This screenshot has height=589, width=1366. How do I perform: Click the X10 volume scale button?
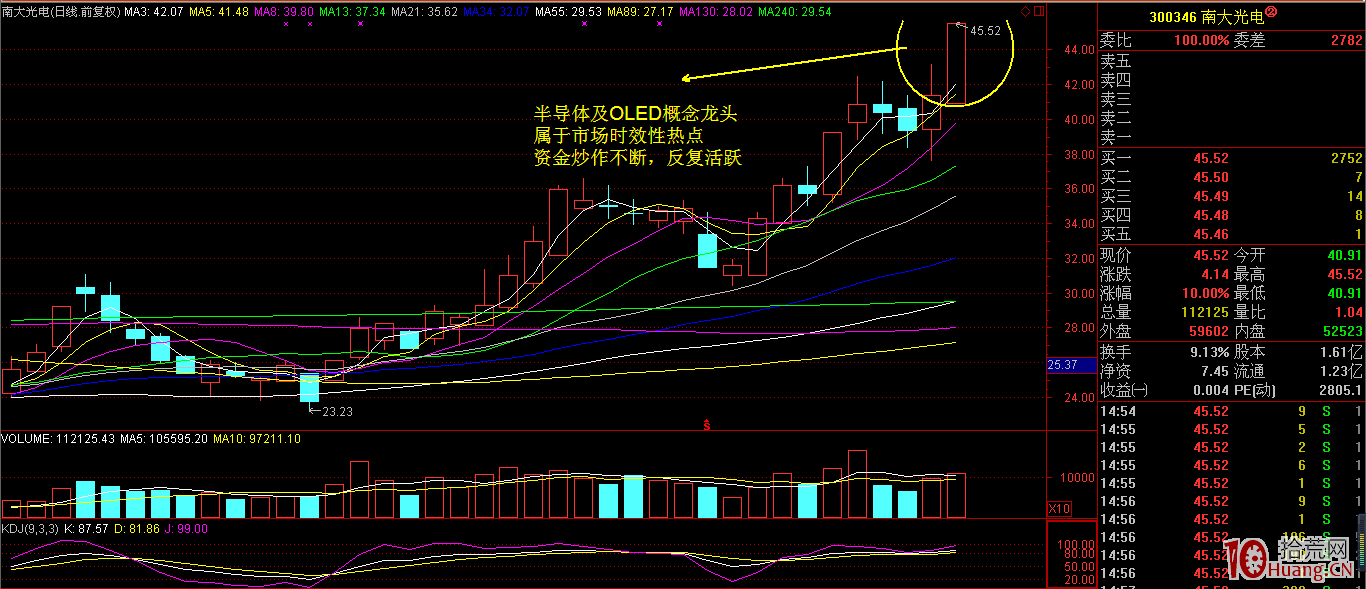1059,508
